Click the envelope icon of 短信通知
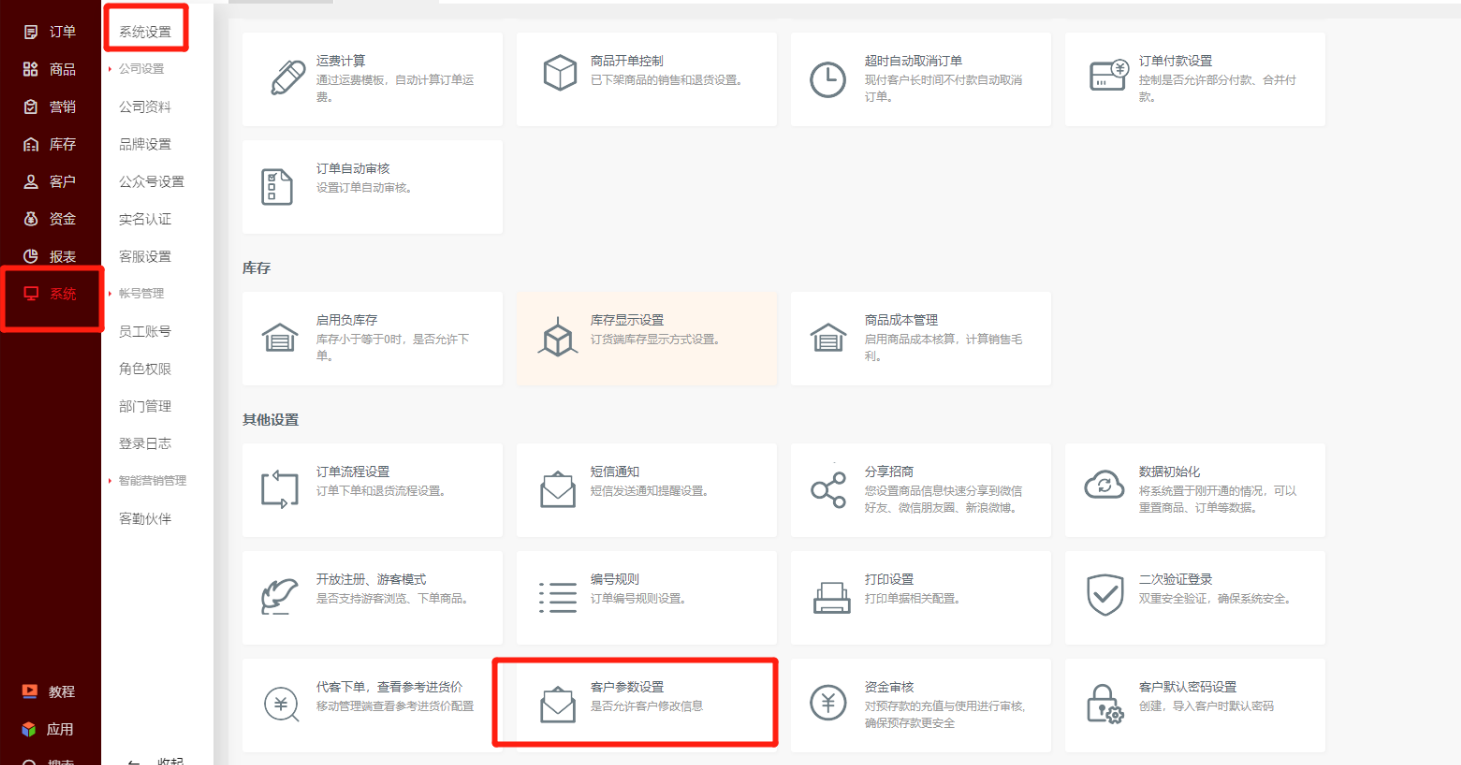 558,489
